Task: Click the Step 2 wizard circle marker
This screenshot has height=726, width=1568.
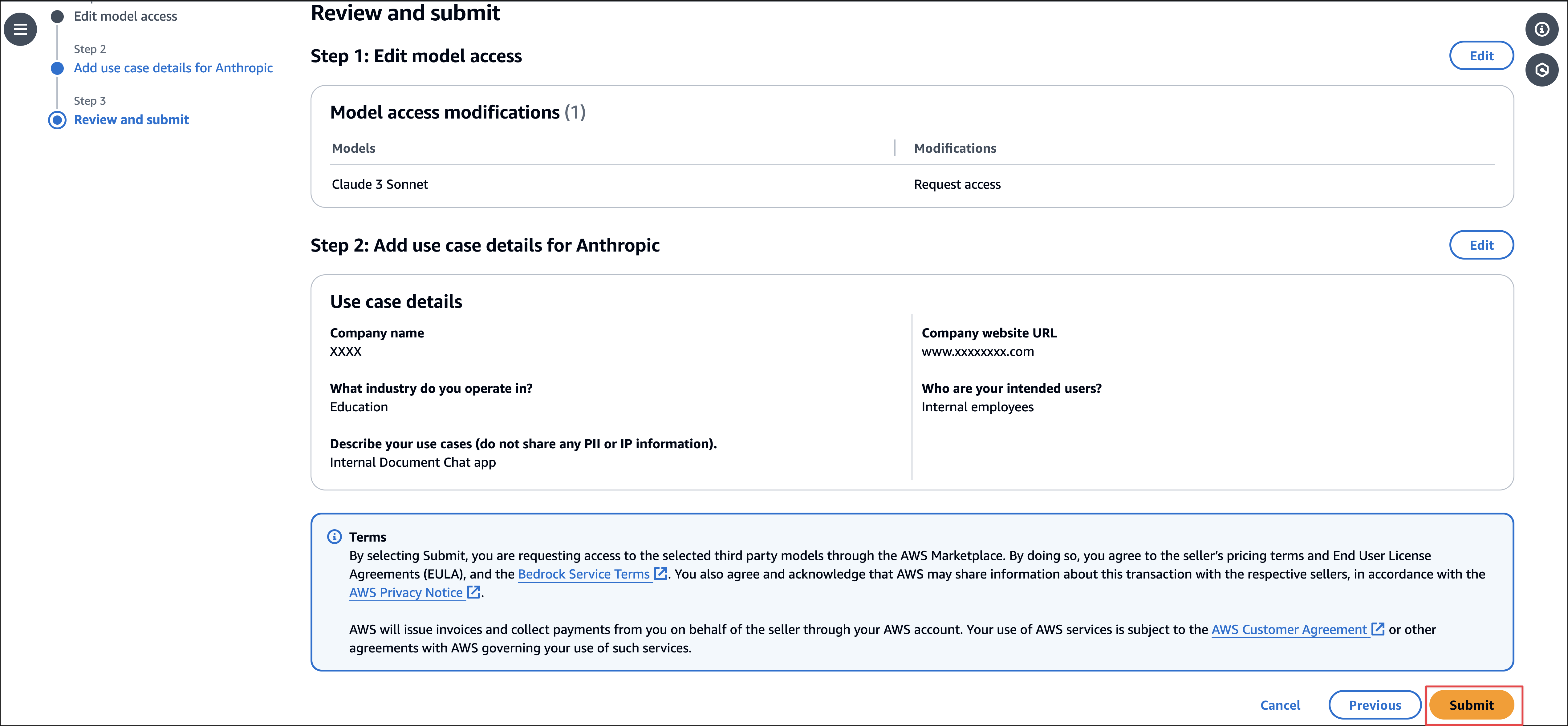Action: (x=57, y=68)
